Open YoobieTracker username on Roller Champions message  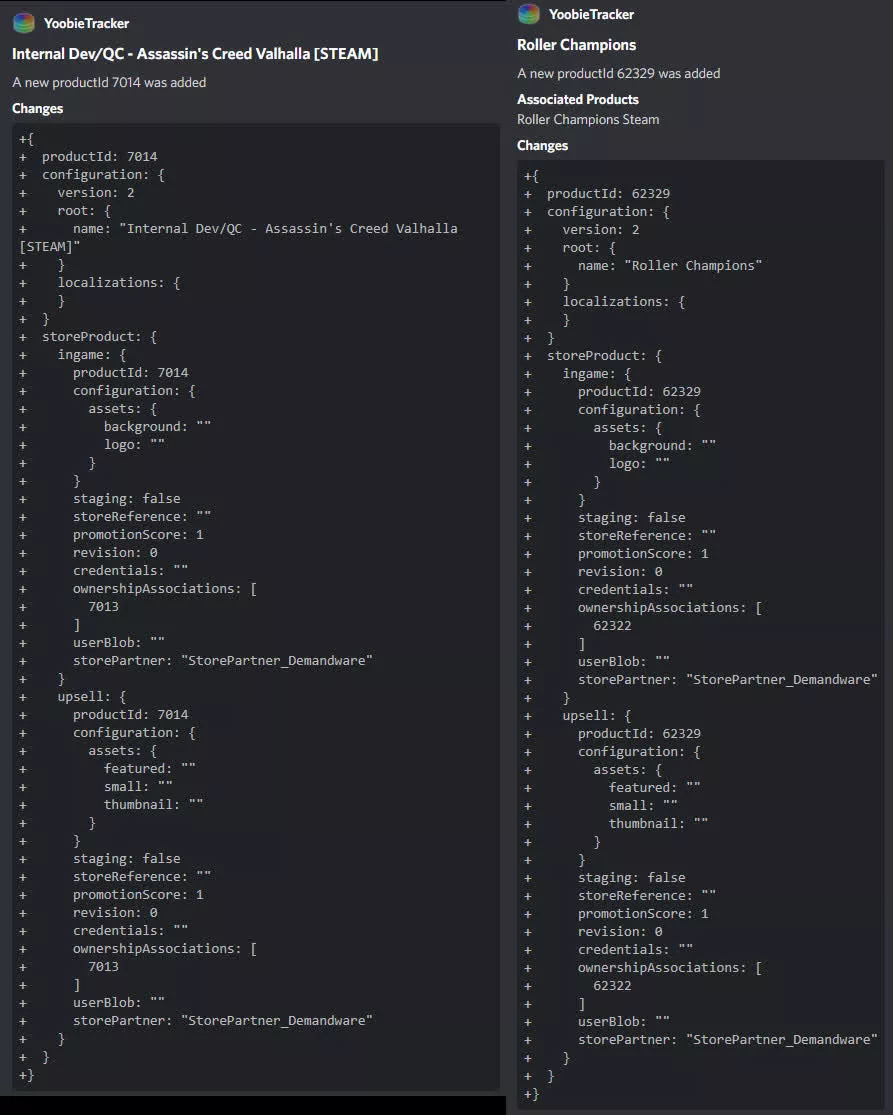coord(591,14)
